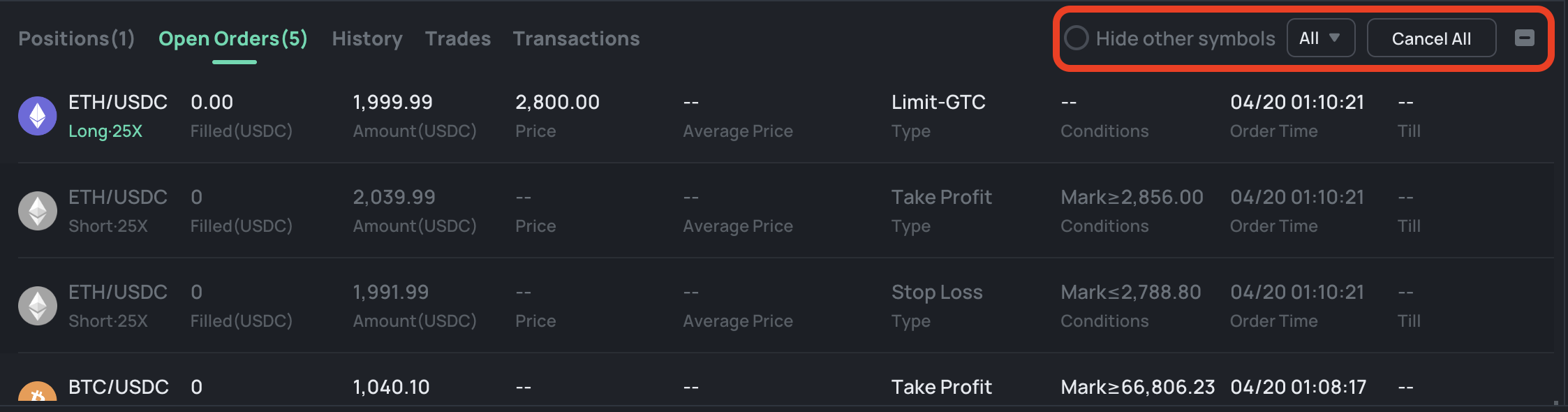Open the All filter dropdown
The width and height of the screenshot is (1568, 412).
pos(1320,38)
